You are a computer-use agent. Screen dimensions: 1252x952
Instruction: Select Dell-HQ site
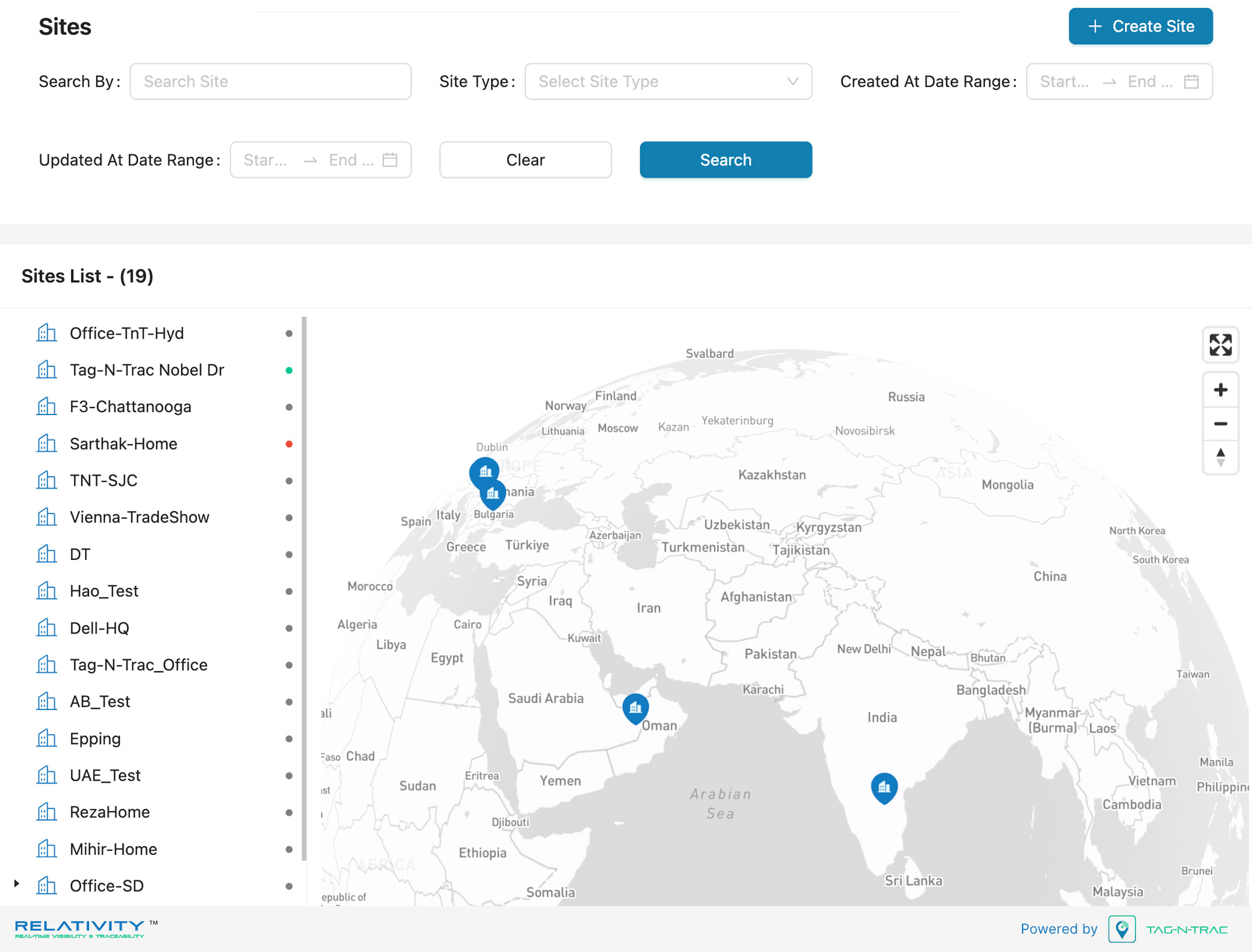99,628
